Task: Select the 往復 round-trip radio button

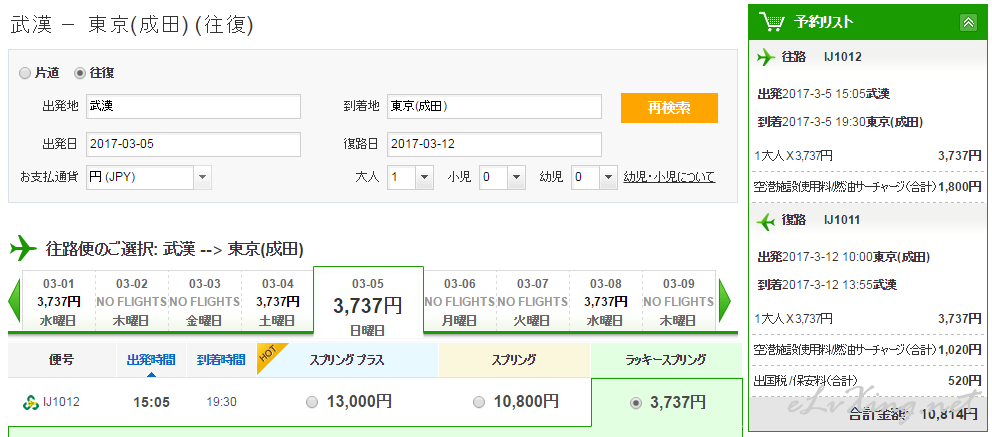Action: point(80,73)
